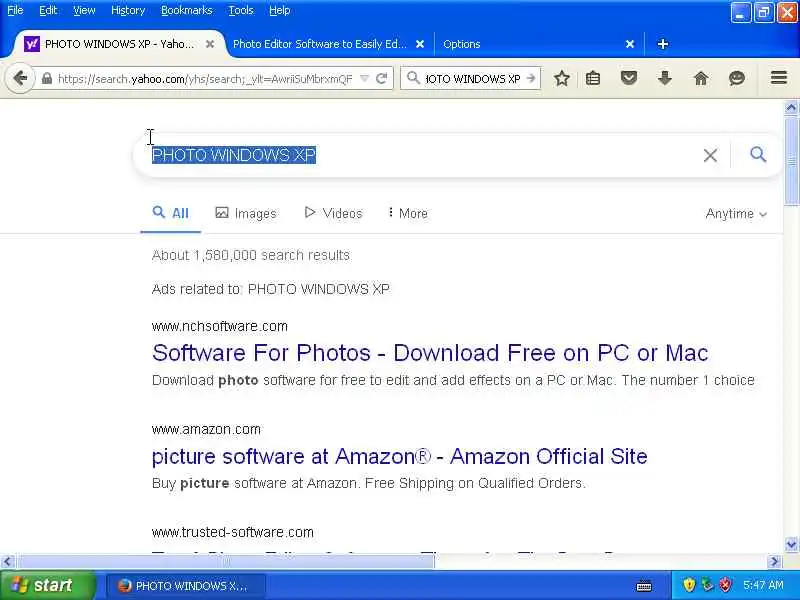Go back with the browser back arrow
Image resolution: width=800 pixels, height=600 pixels.
(20, 79)
